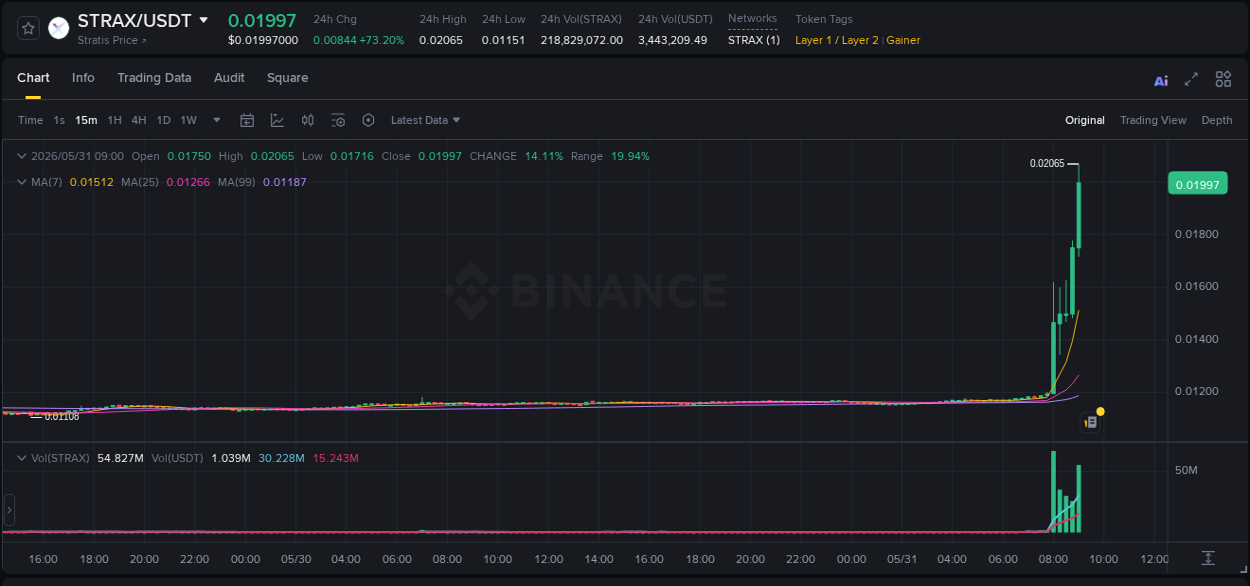Click the Vol(USDT) value 1.039M
This screenshot has height=586, width=1250.
230,458
